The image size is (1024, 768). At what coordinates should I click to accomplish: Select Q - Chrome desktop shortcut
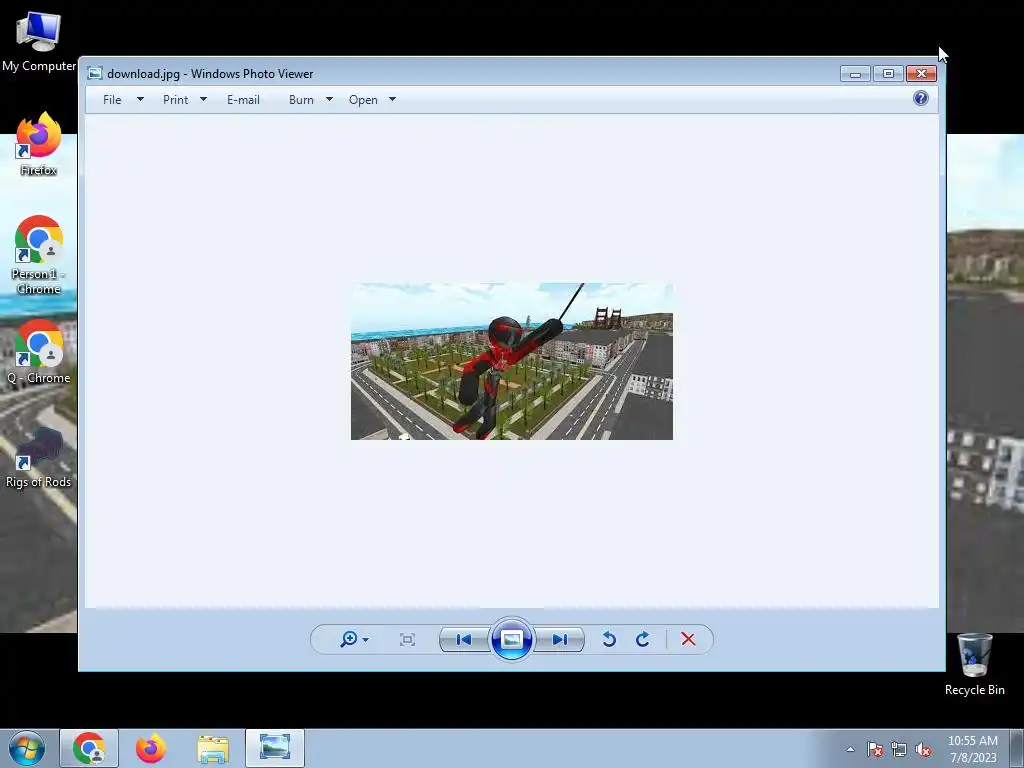tap(39, 352)
